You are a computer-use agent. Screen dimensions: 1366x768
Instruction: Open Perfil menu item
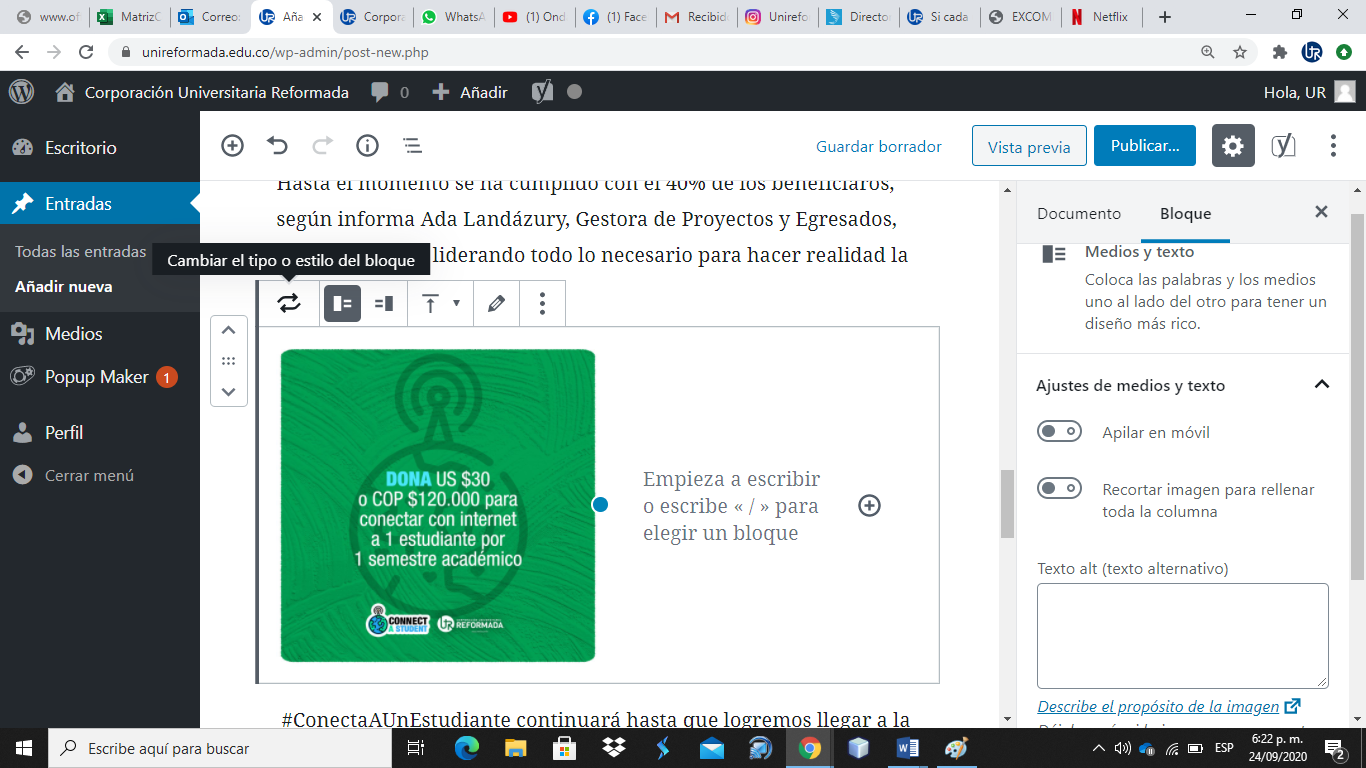(x=100, y=432)
